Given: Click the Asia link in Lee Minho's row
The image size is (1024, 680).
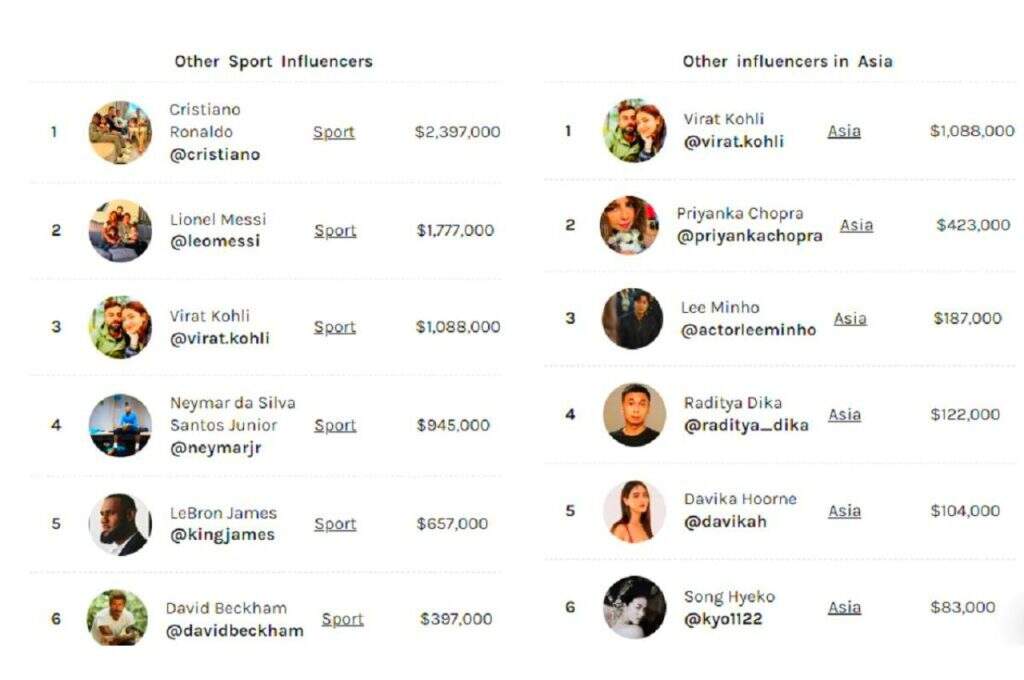Looking at the screenshot, I should pos(850,318).
